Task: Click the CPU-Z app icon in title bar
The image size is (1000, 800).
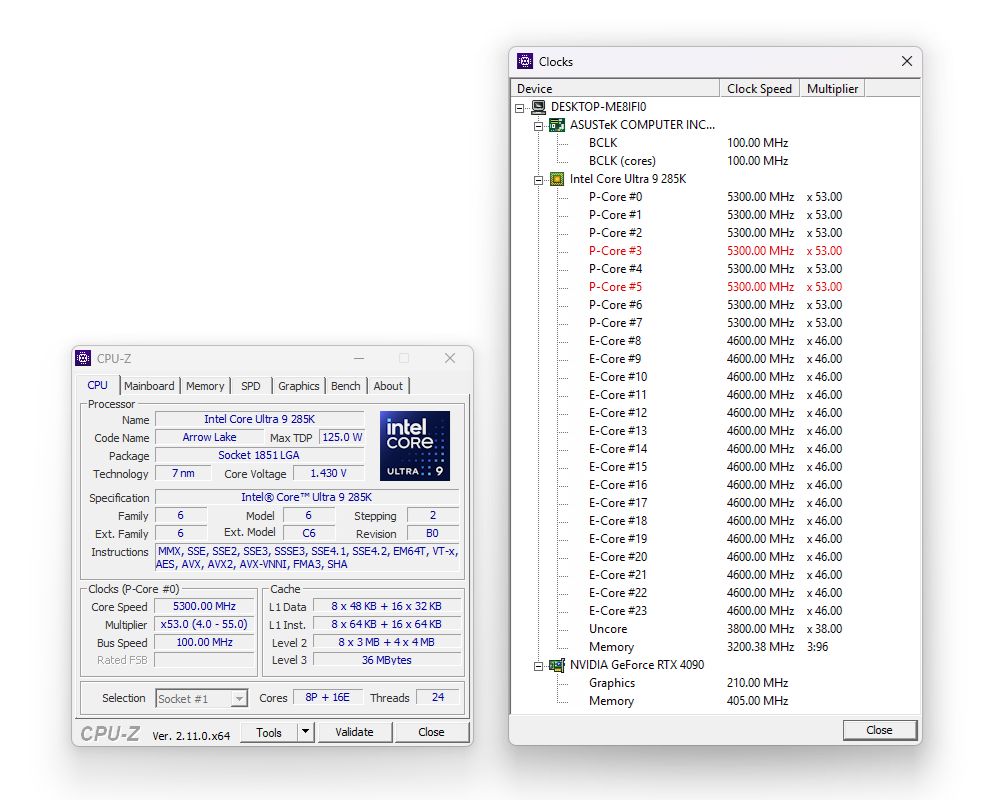Action: pos(83,359)
